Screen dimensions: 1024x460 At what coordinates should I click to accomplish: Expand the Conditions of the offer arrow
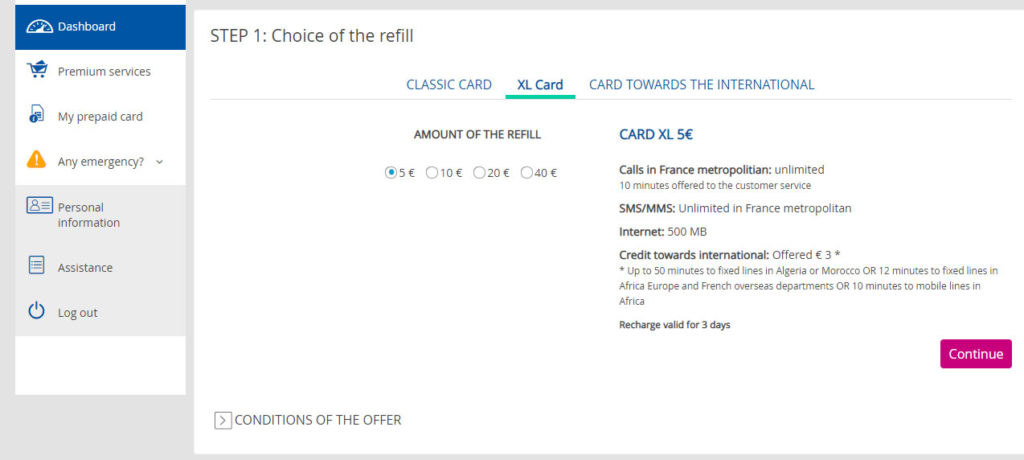pos(223,420)
